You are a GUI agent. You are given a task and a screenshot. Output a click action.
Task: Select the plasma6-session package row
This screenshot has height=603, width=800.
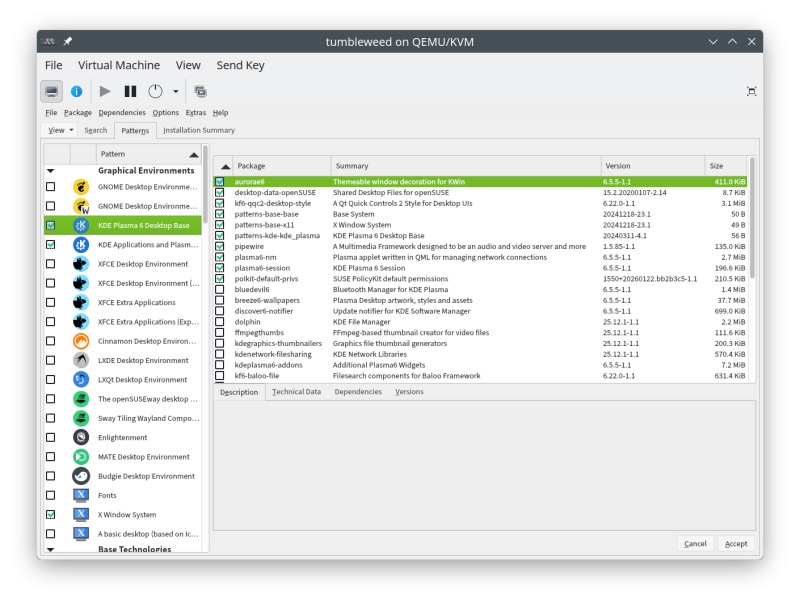click(x=480, y=268)
